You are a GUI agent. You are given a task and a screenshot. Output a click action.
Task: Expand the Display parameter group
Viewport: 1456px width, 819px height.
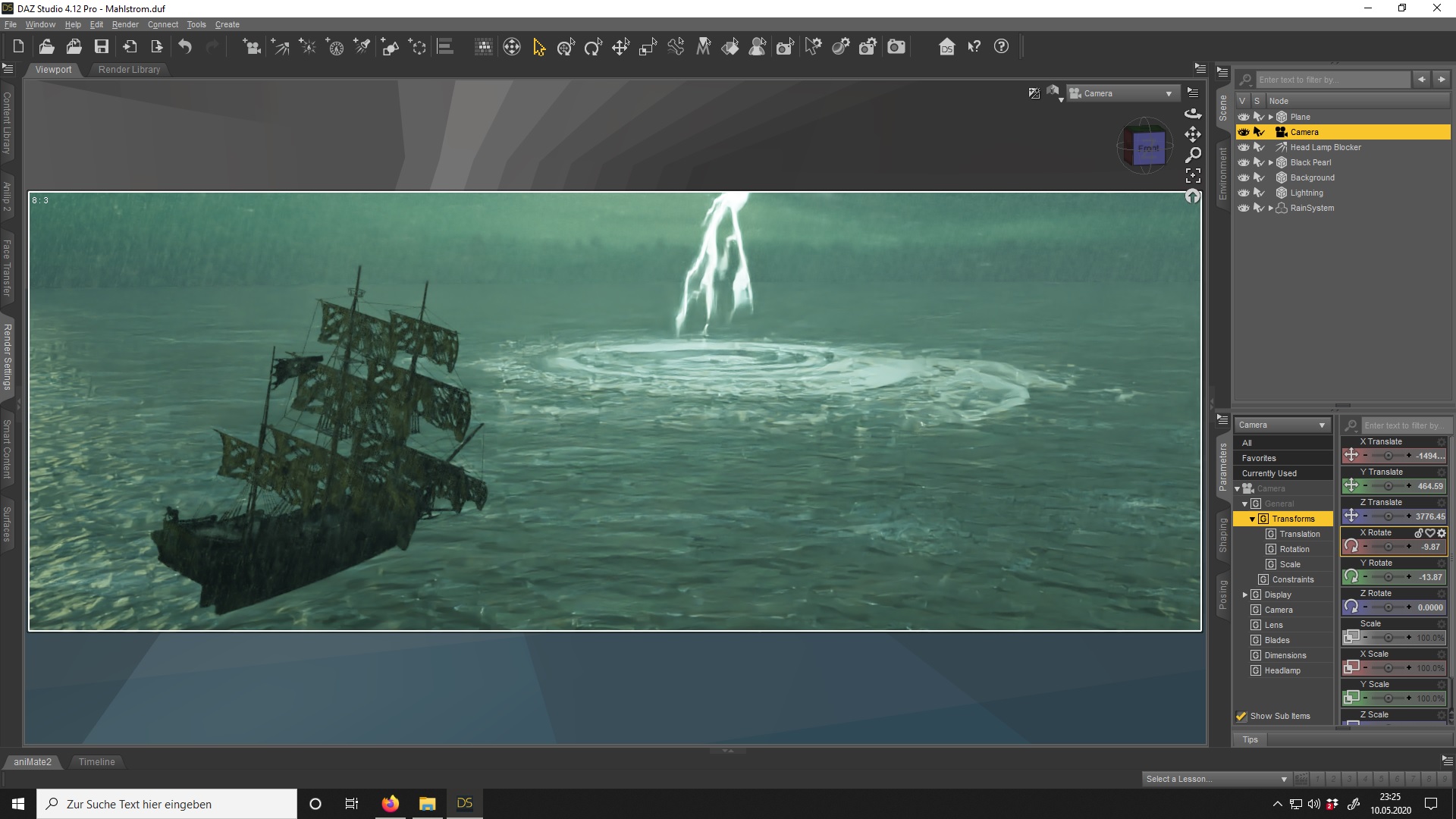(x=1245, y=595)
